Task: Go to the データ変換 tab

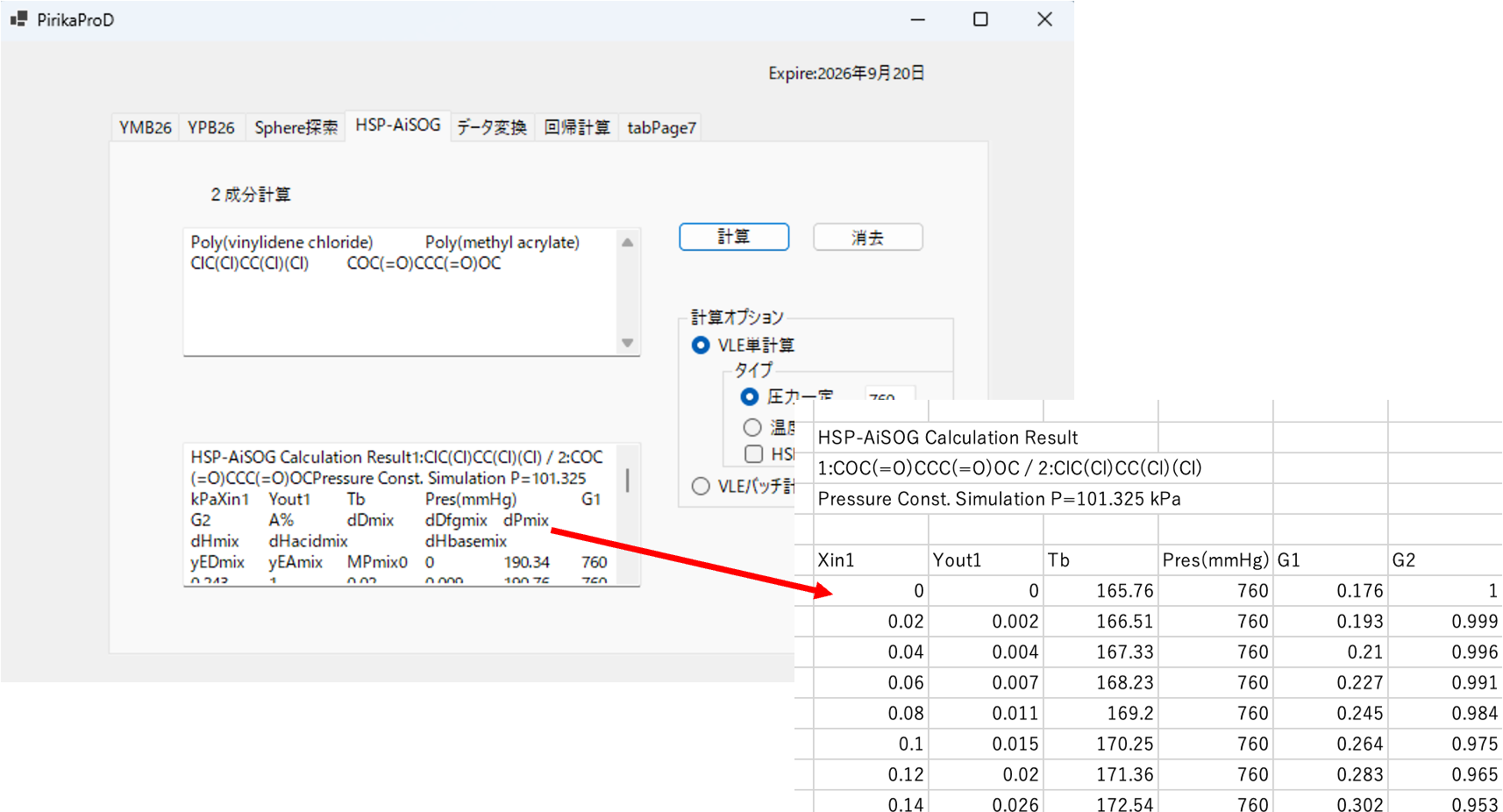Action: pos(491,128)
